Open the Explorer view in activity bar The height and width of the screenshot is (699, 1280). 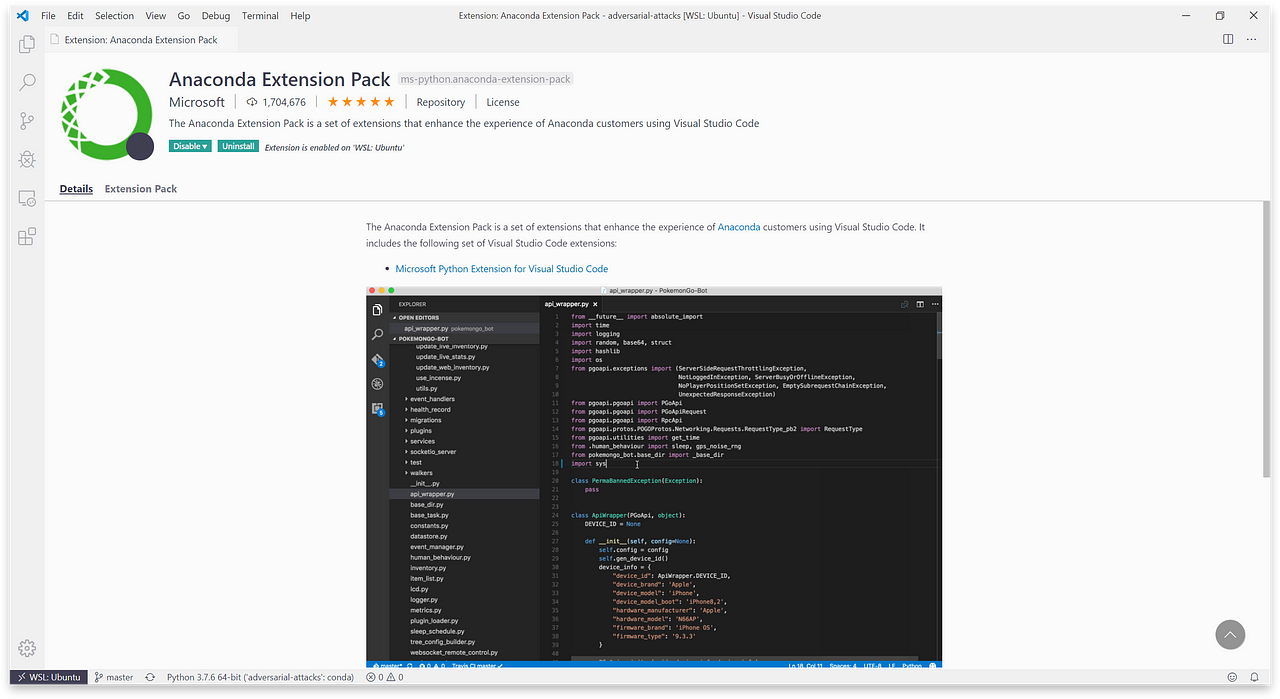[27, 44]
